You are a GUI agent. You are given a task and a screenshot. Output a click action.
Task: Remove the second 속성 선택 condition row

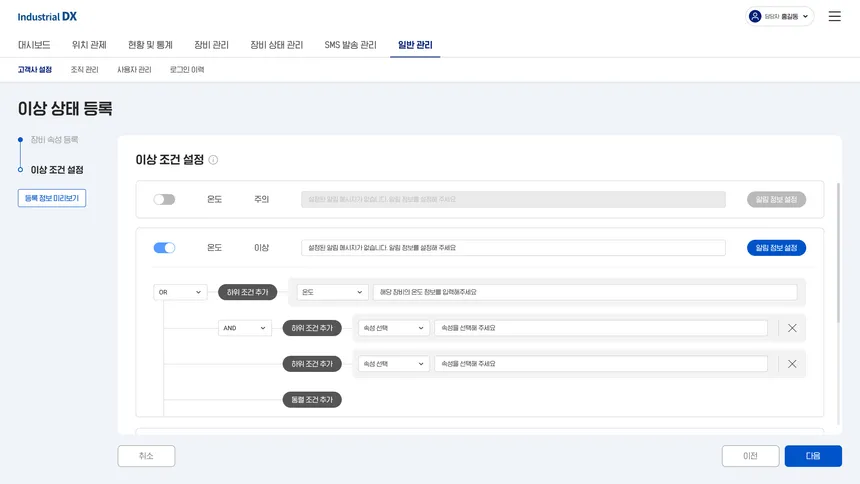792,364
